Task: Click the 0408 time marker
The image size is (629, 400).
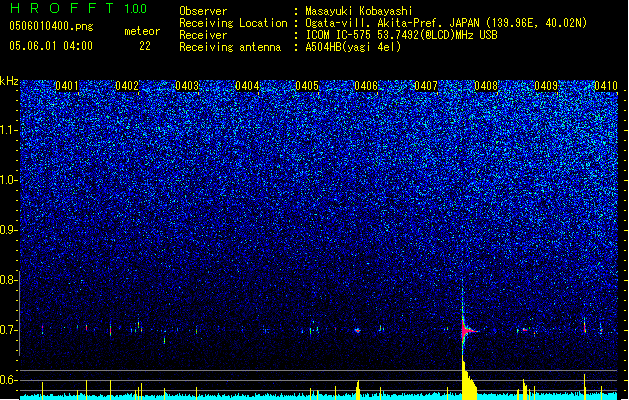Action: coord(486,86)
